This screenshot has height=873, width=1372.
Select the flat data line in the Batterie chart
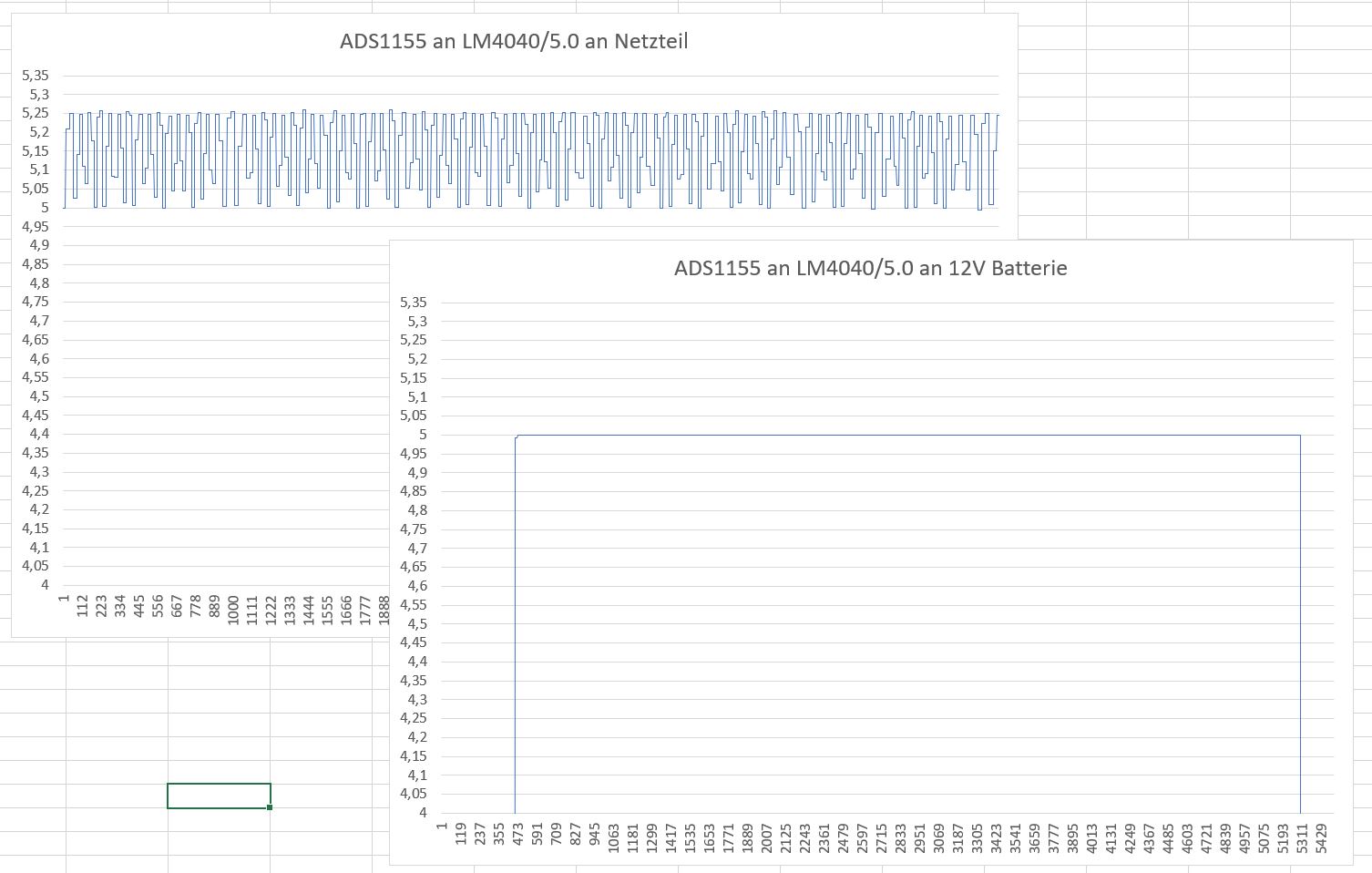(907, 435)
